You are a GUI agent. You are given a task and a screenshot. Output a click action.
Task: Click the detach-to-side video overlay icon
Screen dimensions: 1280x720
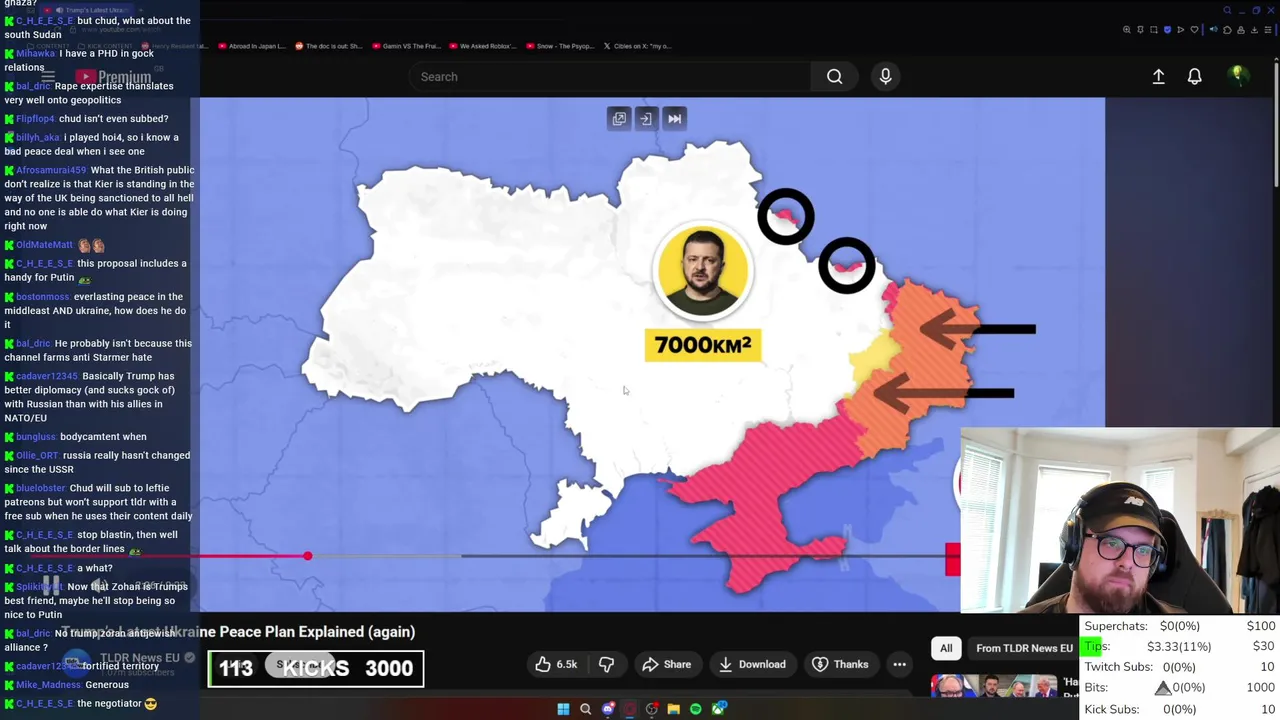[646, 118]
